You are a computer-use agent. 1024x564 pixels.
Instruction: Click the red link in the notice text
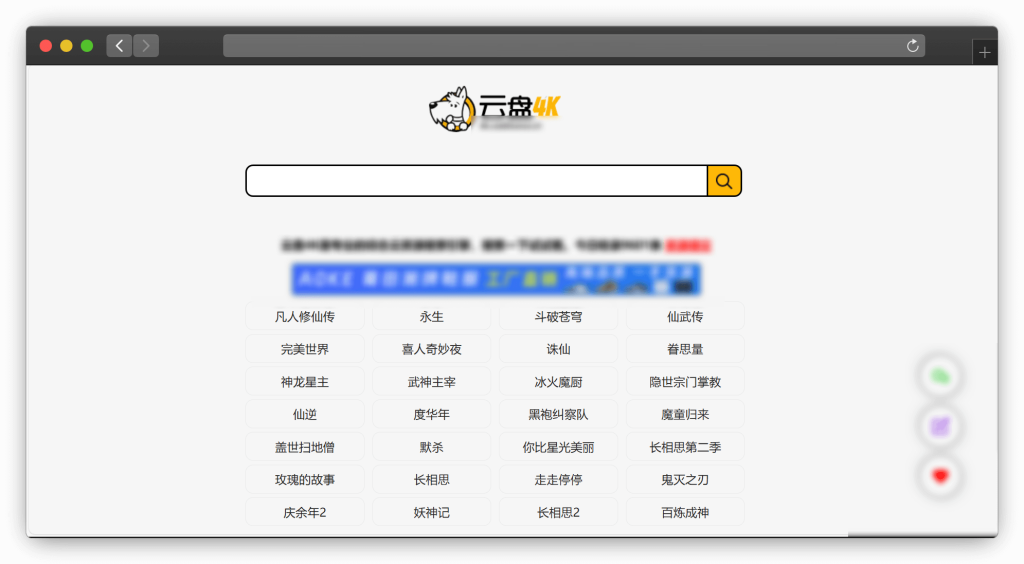(x=688, y=245)
